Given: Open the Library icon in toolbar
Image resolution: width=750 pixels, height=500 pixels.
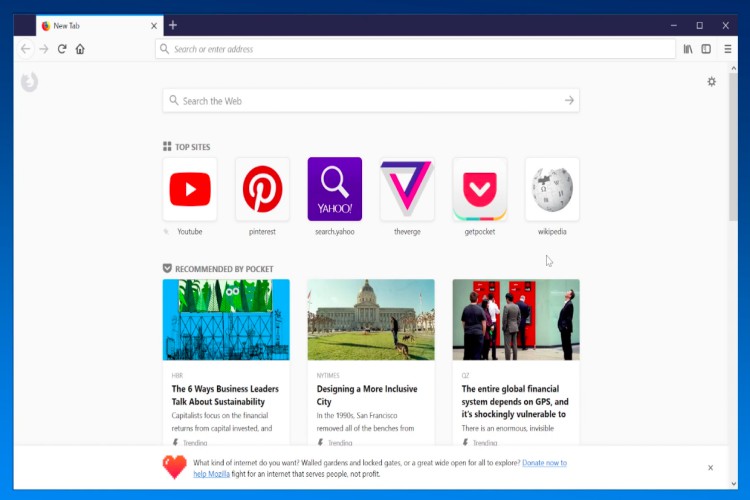Looking at the screenshot, I should click(x=688, y=49).
